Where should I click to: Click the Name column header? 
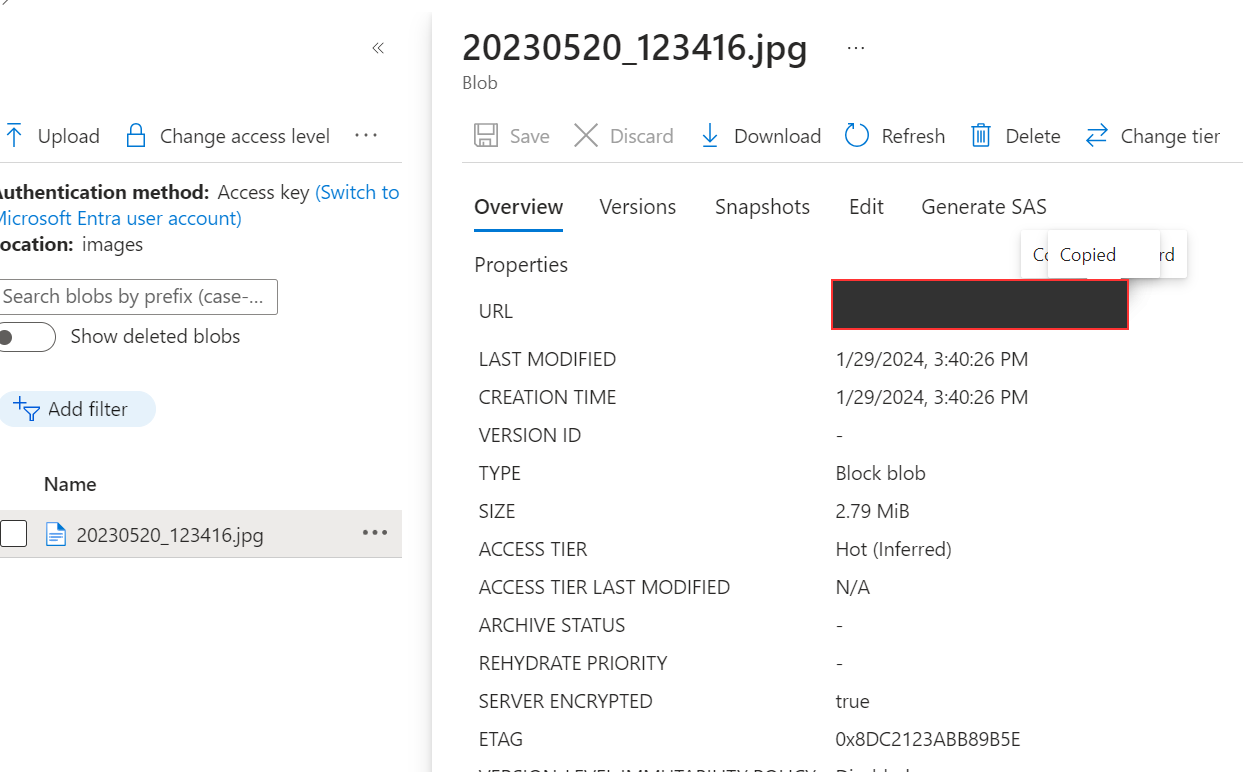[70, 484]
